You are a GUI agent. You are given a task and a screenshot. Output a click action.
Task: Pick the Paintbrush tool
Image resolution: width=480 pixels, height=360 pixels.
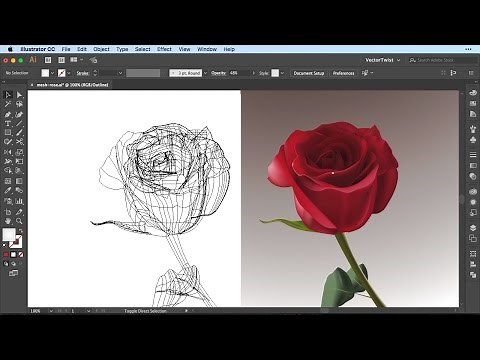tap(19, 133)
